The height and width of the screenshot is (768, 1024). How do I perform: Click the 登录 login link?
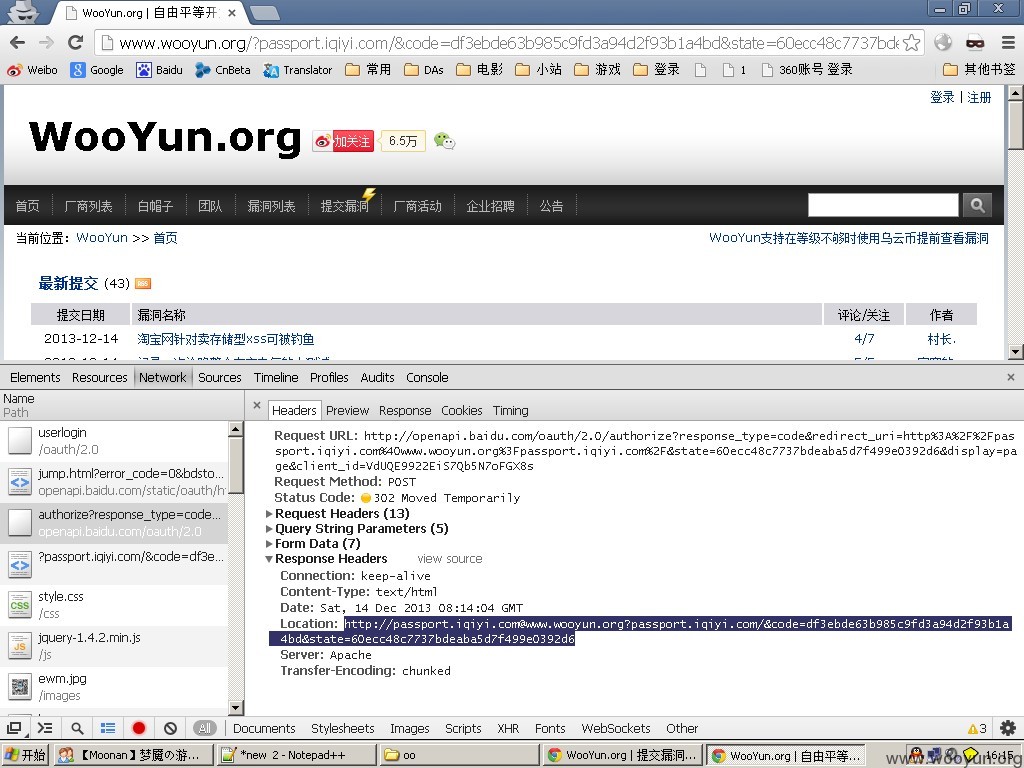click(x=942, y=97)
